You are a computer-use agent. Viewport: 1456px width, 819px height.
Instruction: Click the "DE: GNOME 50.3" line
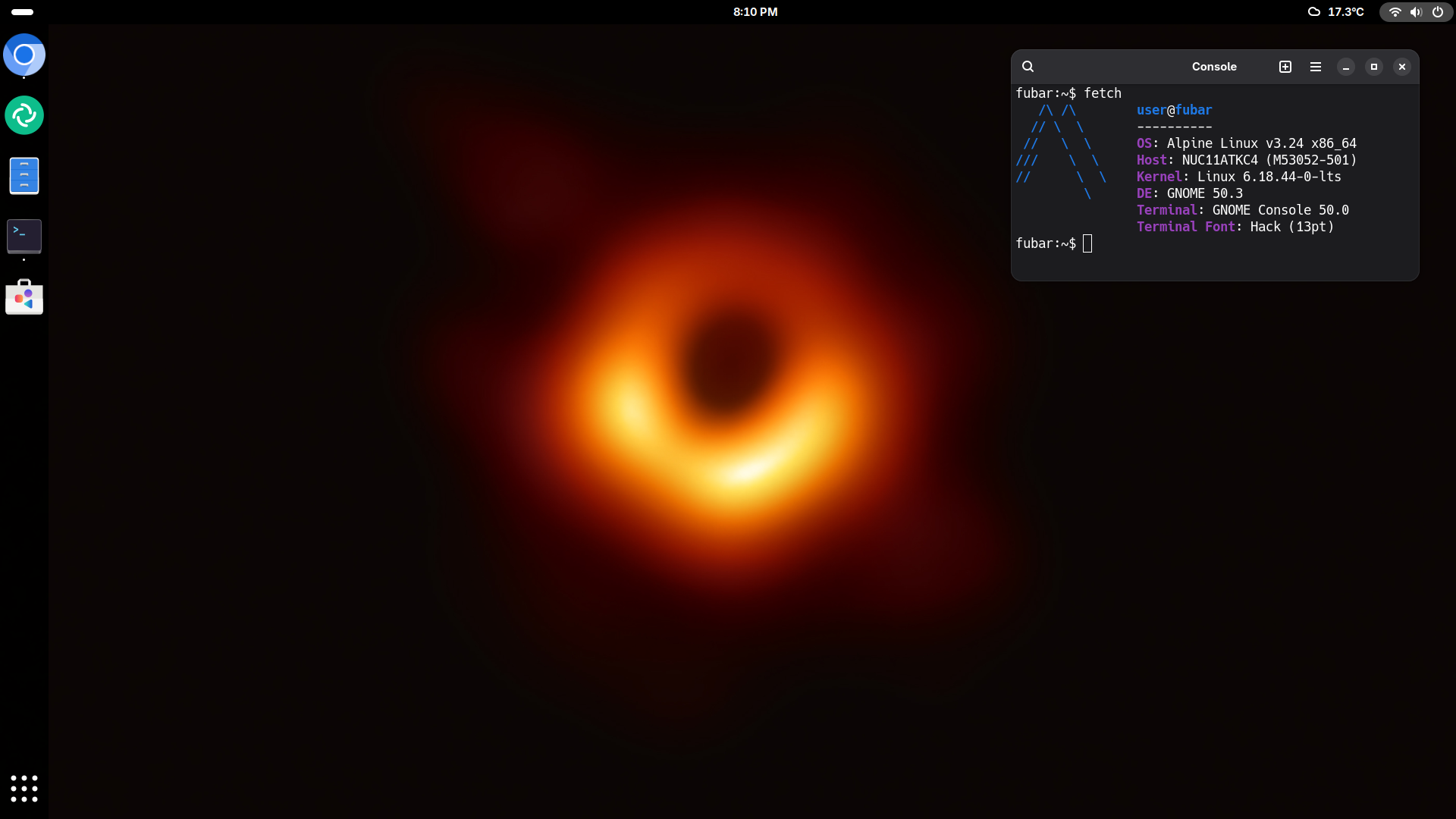coord(1190,193)
